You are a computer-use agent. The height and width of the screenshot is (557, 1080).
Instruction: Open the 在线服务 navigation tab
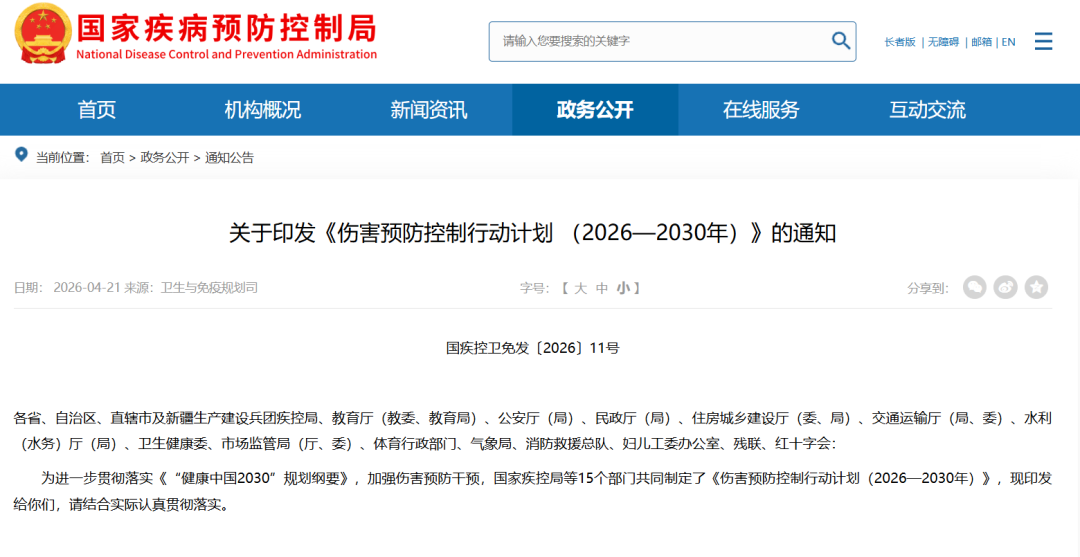point(761,109)
